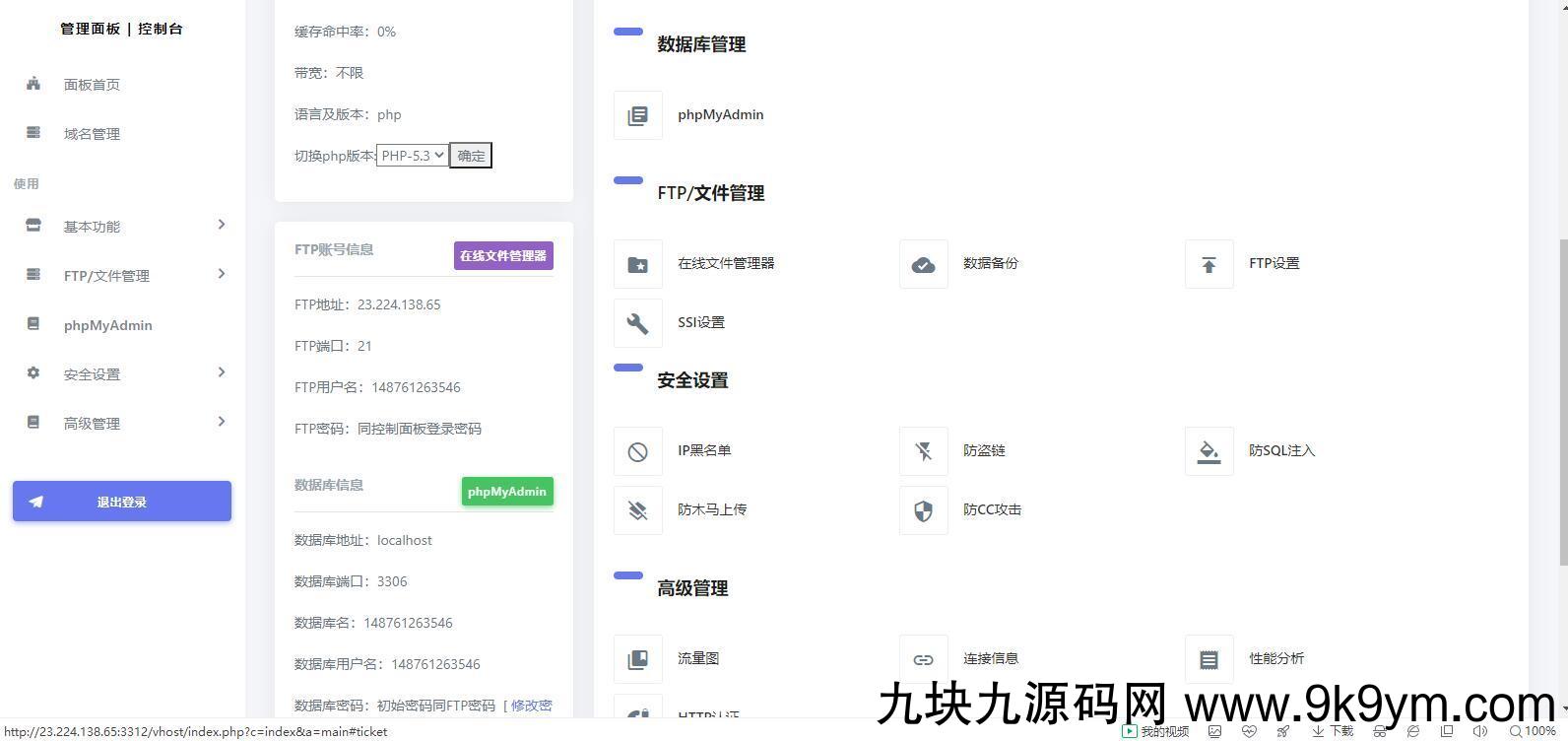
Task: Click the page vertical scrollbar
Action: (1561, 394)
